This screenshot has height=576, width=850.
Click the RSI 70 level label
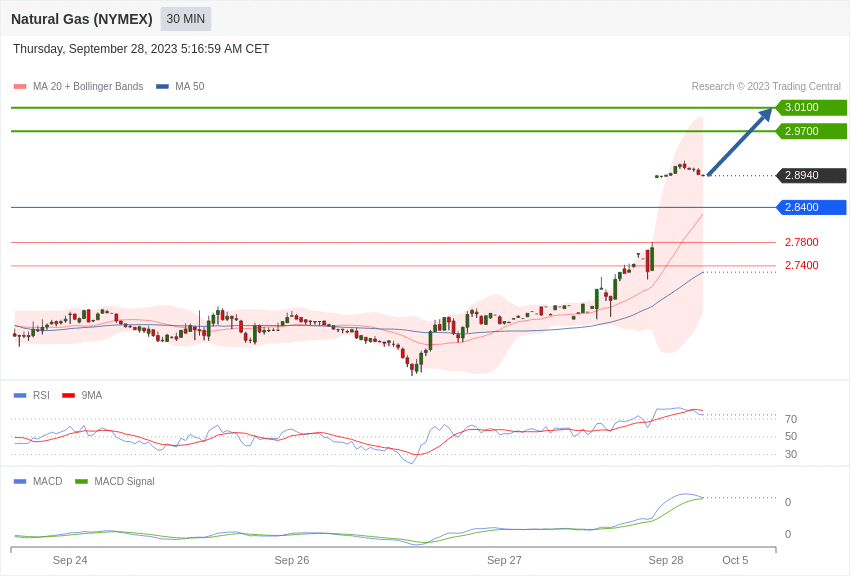click(791, 419)
